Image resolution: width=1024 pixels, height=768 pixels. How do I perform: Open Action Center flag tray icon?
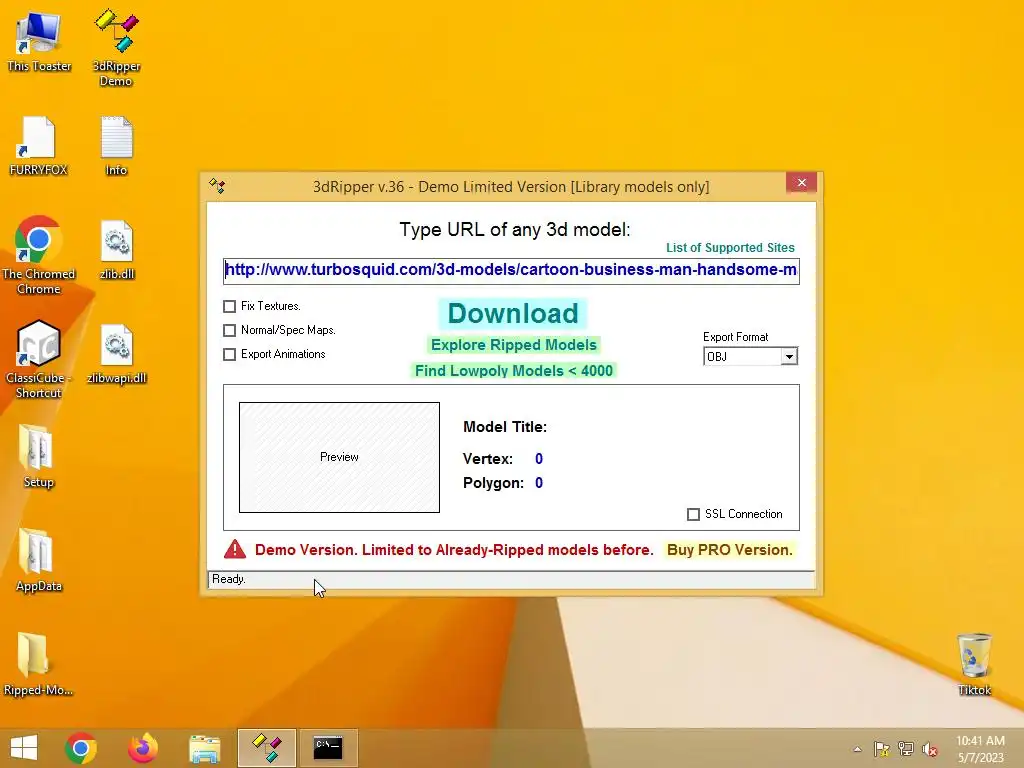pyautogui.click(x=882, y=749)
